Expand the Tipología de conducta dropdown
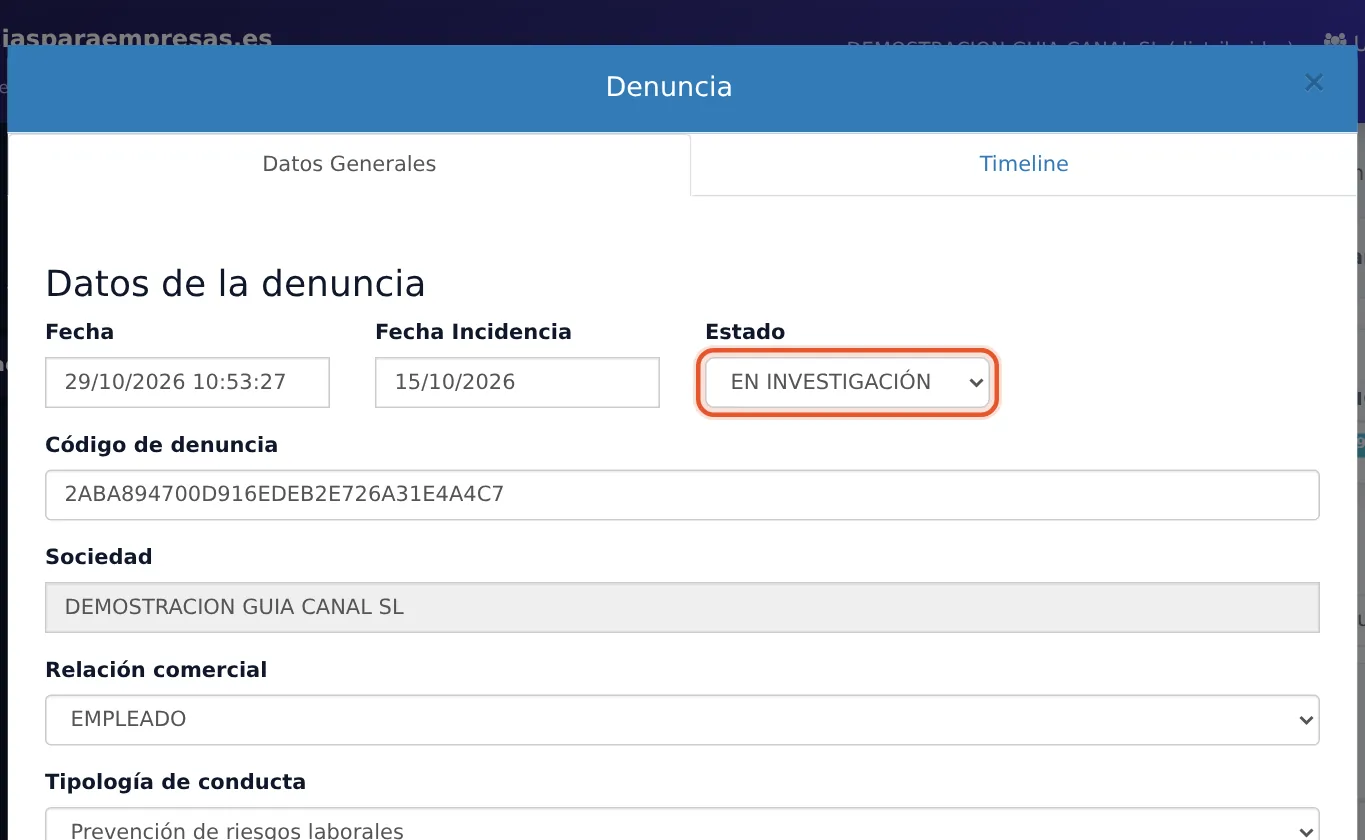The width and height of the screenshot is (1365, 840). [682, 826]
